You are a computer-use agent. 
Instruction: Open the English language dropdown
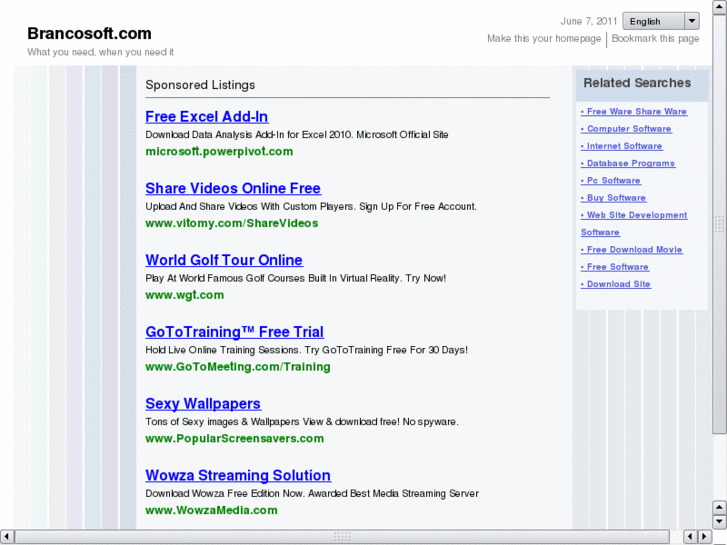661,21
